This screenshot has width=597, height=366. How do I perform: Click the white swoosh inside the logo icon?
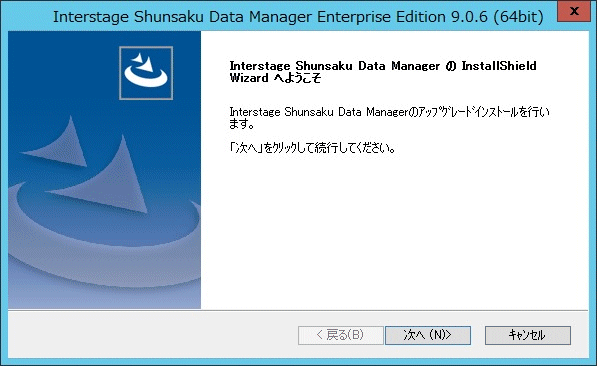(x=146, y=78)
